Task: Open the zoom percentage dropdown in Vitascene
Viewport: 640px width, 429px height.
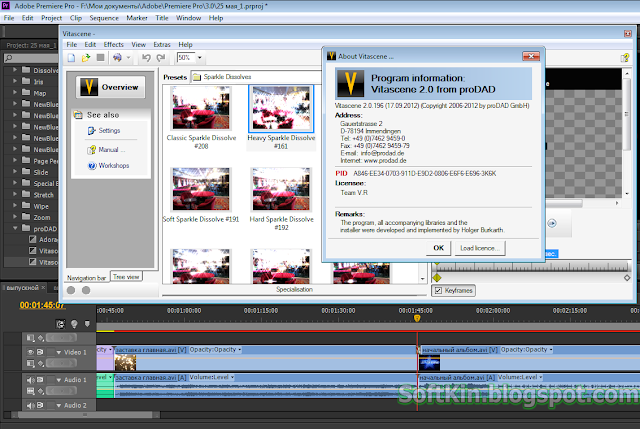Action: (200, 58)
